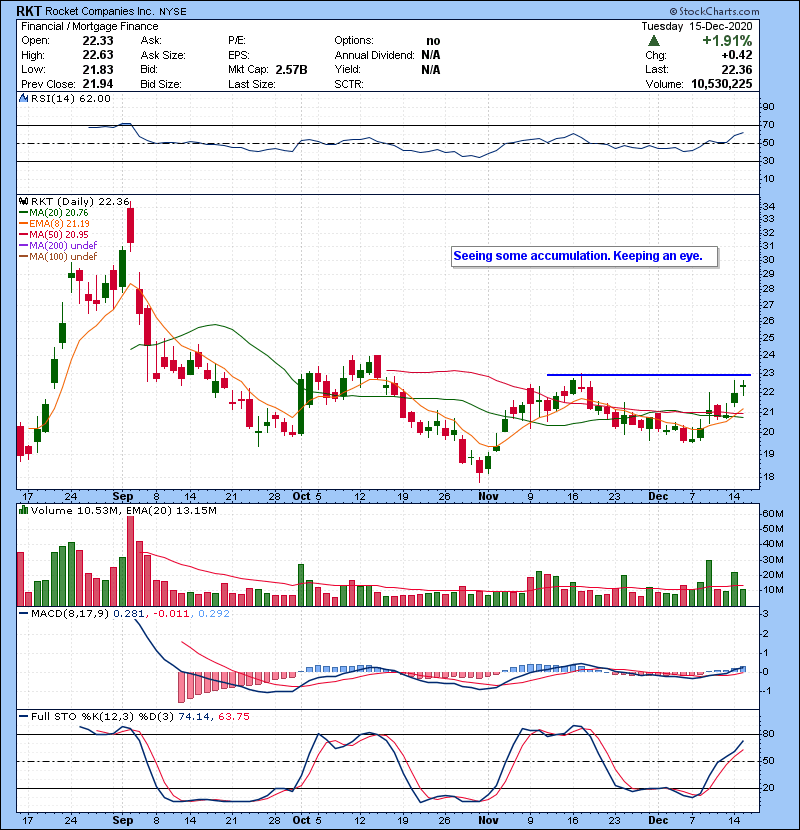Screen dimensions: 800x830
Task: Click the bar-chart icon beside Volume label
Action: point(23,511)
